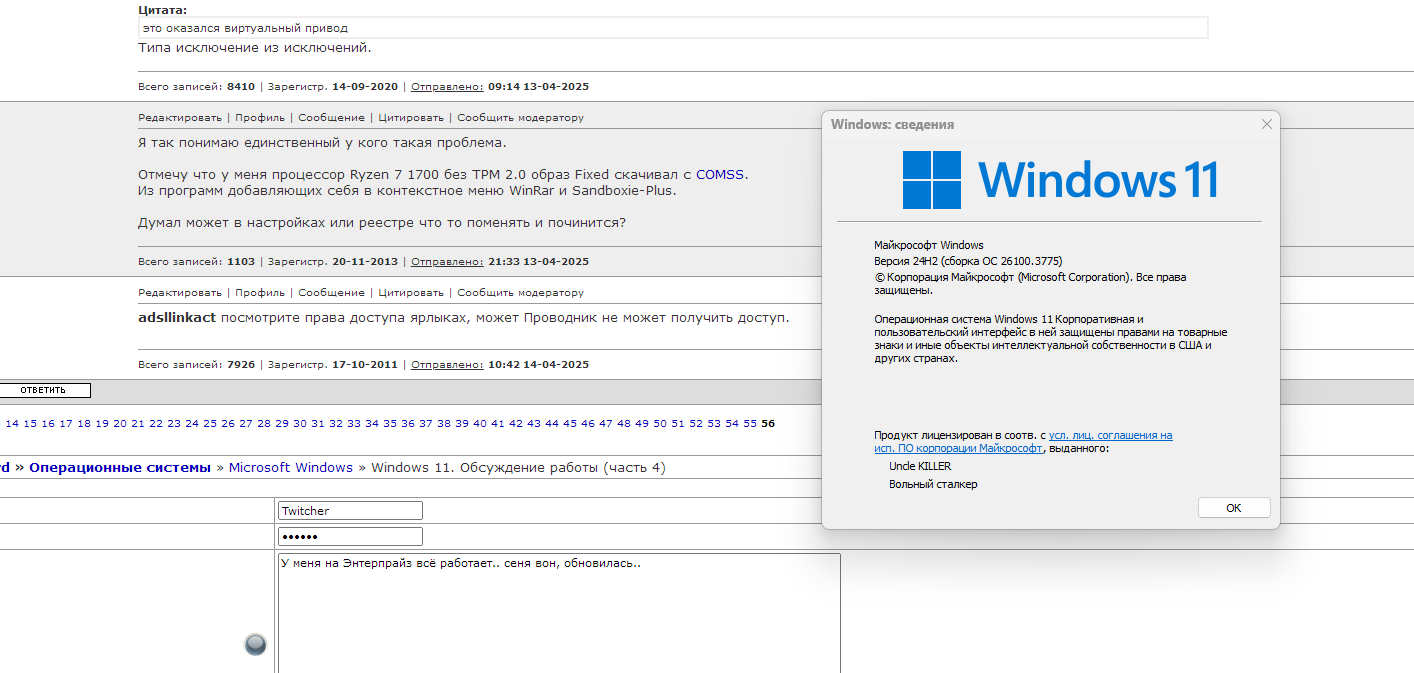
Task: Click Цитировать on the adsllinkact post
Action: point(411,293)
